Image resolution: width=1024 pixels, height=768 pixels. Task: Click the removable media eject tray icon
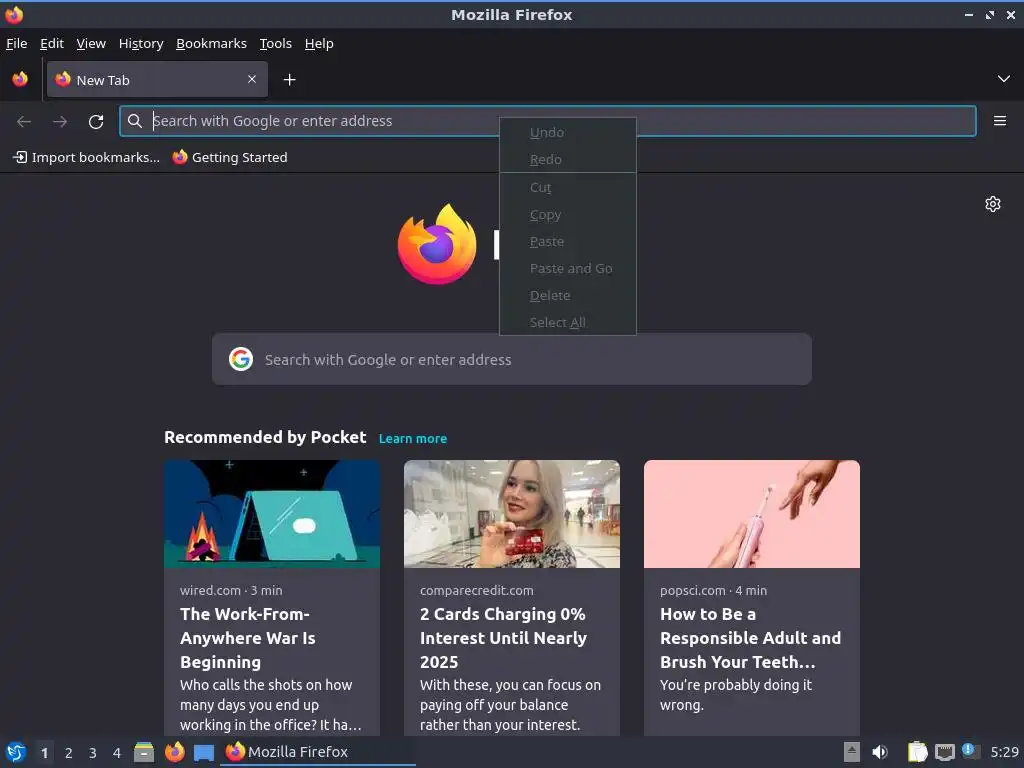pyautogui.click(x=852, y=752)
